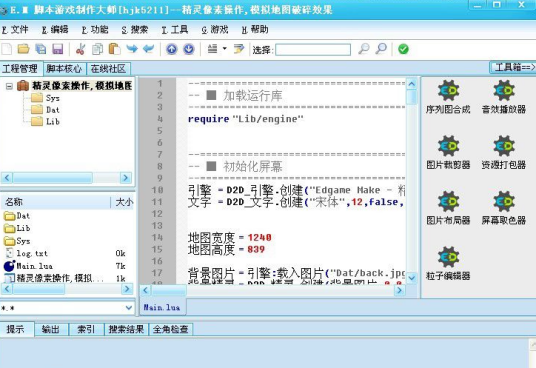Click the blue circular up arrow icon
The height and width of the screenshot is (368, 536).
(172, 49)
